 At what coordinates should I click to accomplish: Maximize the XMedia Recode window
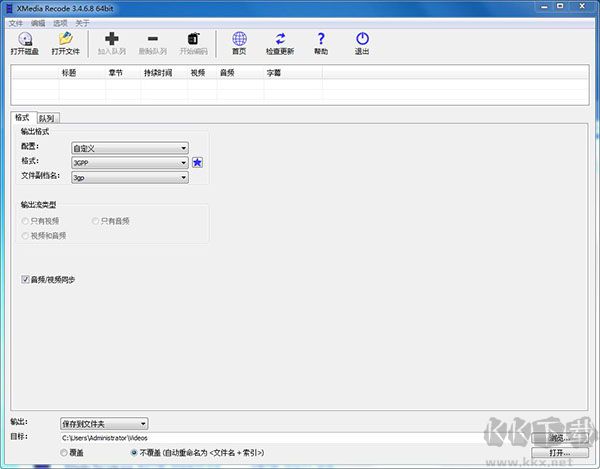click(560, 7)
